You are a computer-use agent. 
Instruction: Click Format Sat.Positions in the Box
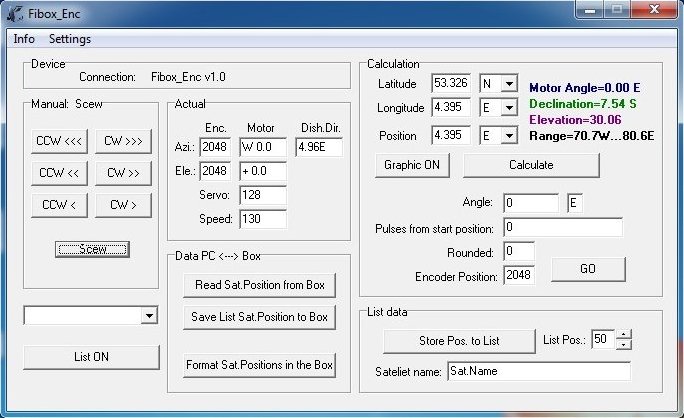[259, 365]
